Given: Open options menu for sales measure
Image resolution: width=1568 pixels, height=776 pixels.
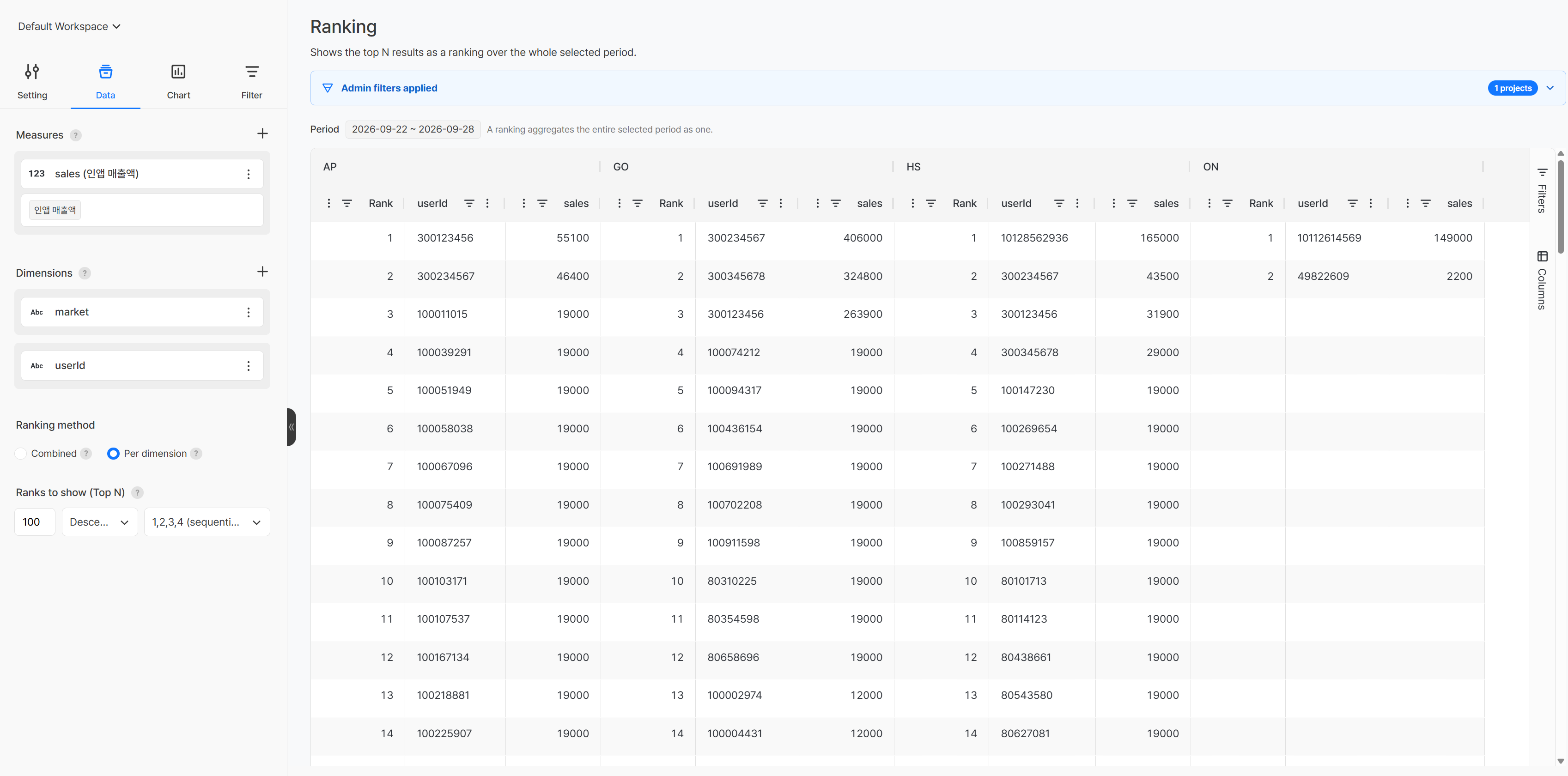Looking at the screenshot, I should click(x=249, y=174).
